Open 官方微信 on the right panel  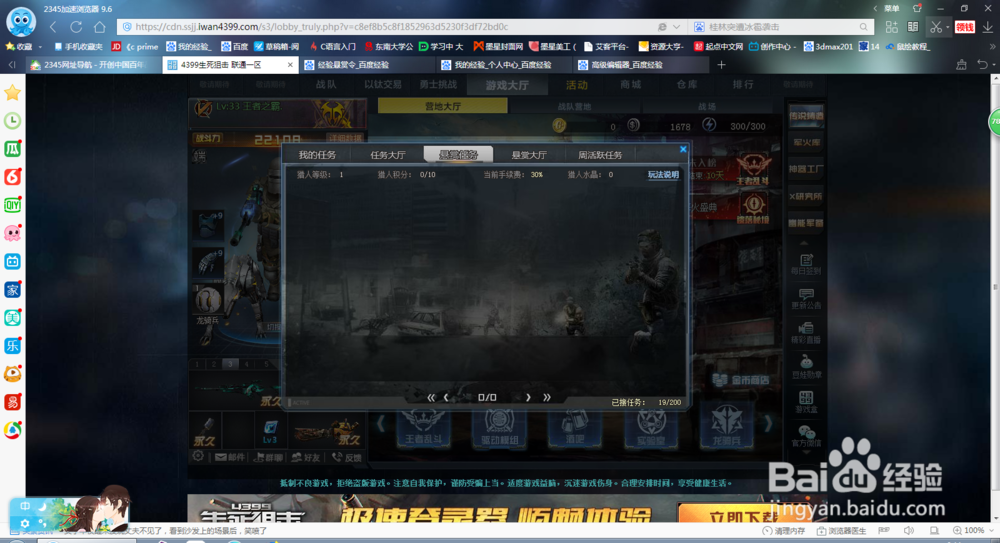pos(806,436)
